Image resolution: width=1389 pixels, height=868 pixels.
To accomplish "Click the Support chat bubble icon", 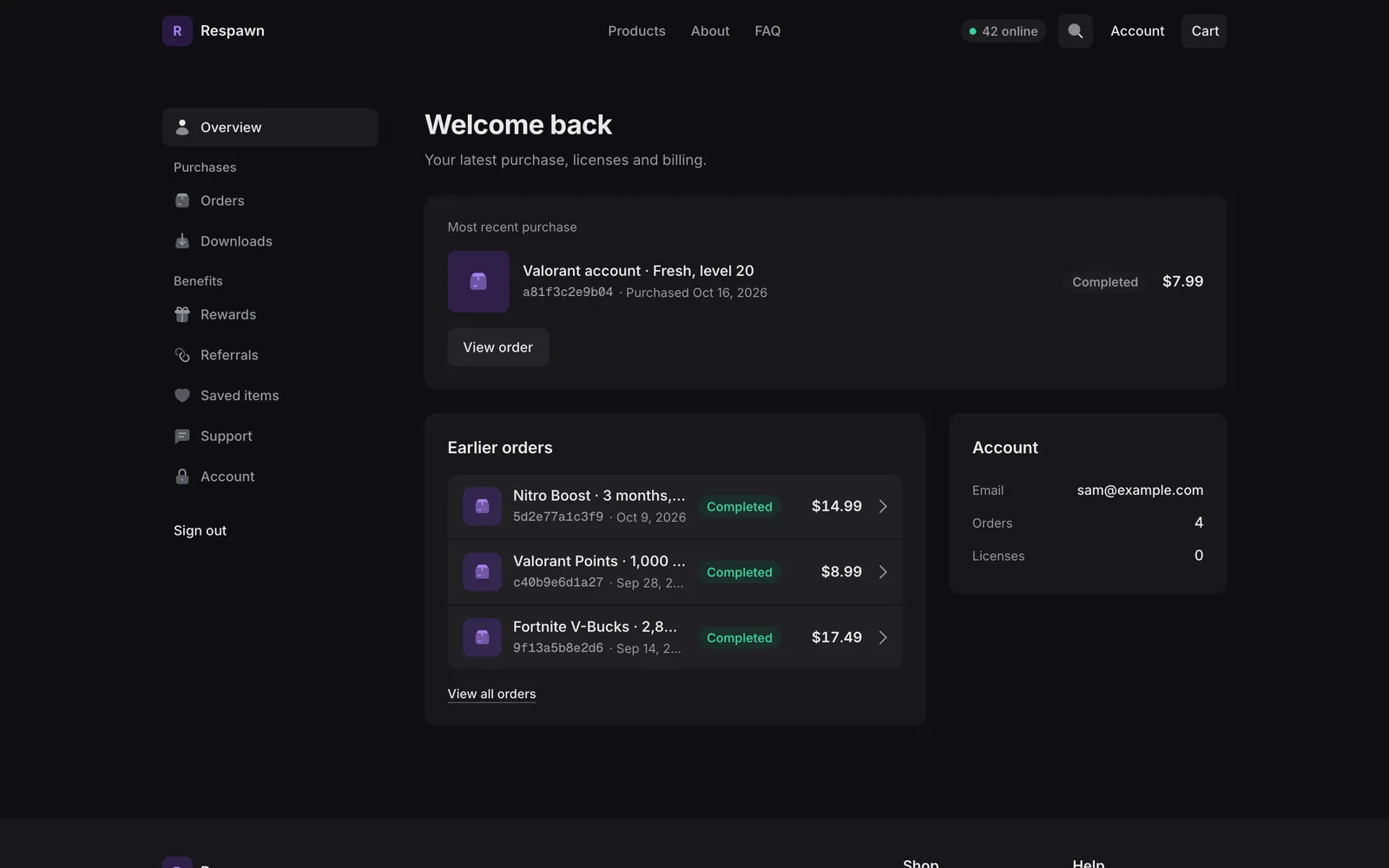I will 182,436.
